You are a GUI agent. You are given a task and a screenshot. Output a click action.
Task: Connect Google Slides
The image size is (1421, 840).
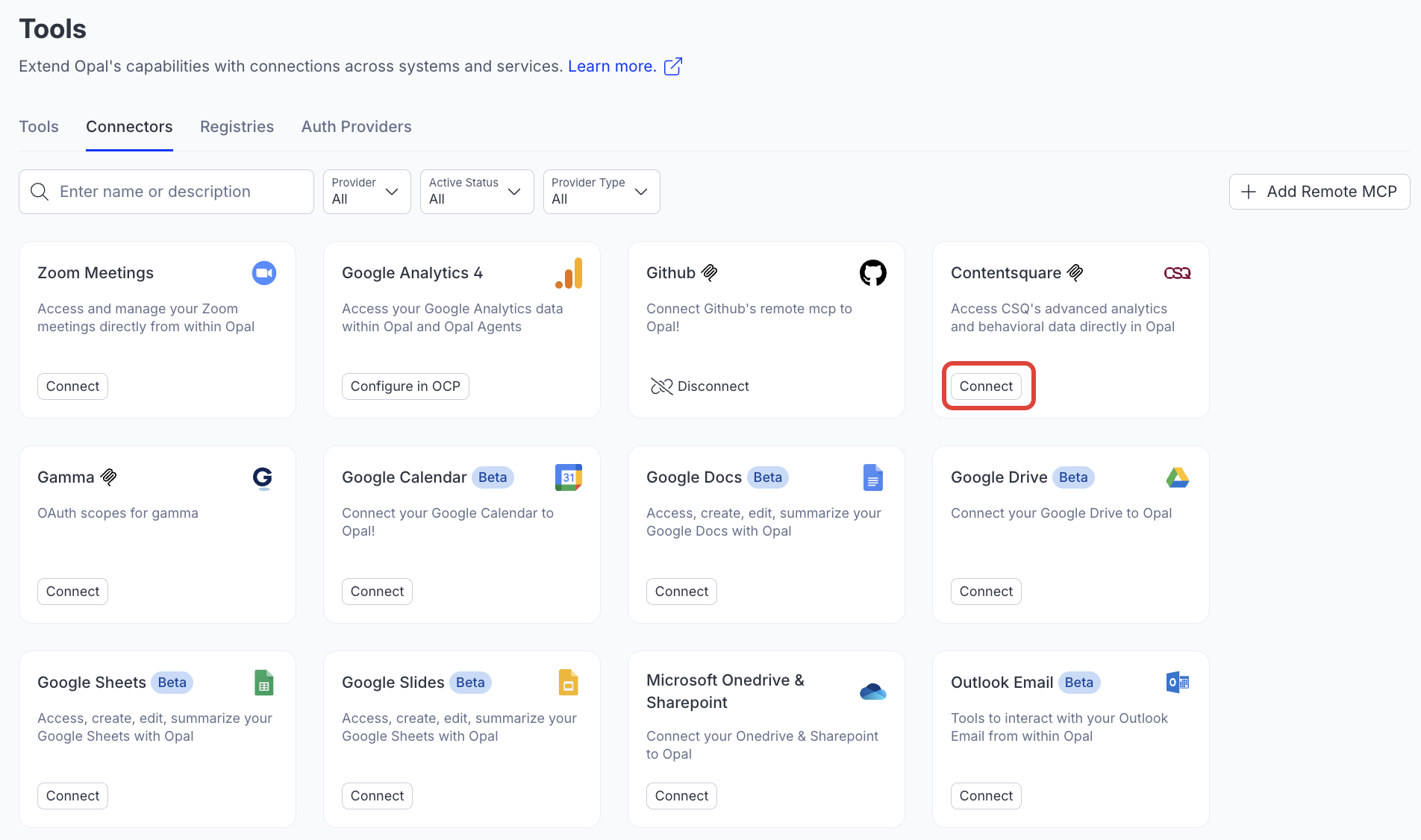(377, 796)
